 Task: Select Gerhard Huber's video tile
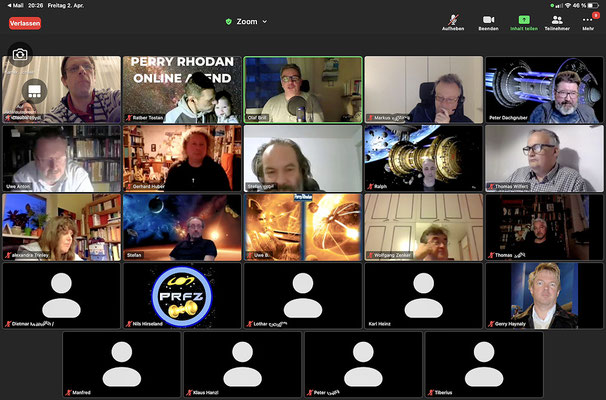click(x=182, y=158)
